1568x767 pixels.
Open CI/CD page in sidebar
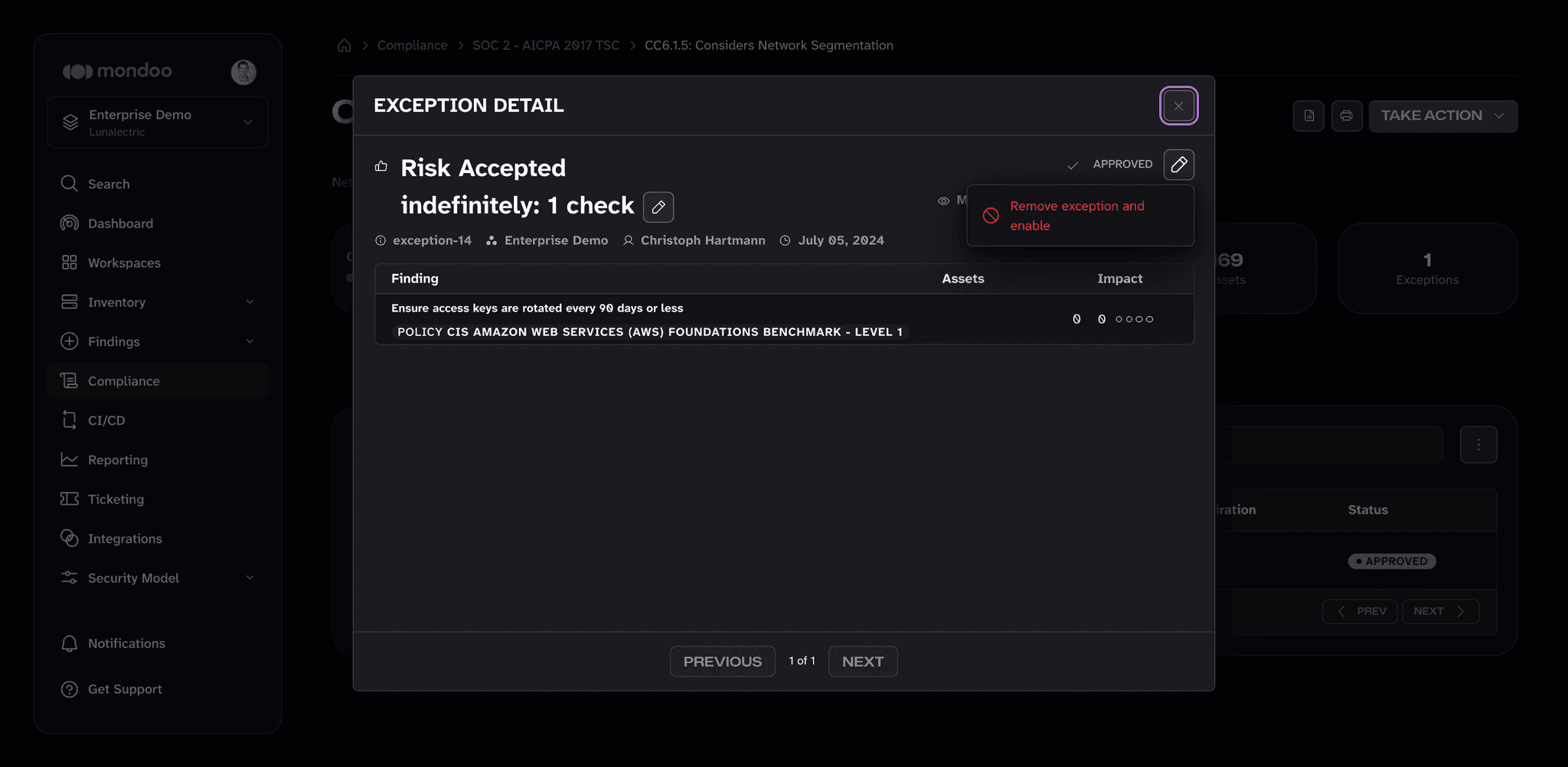[157, 420]
